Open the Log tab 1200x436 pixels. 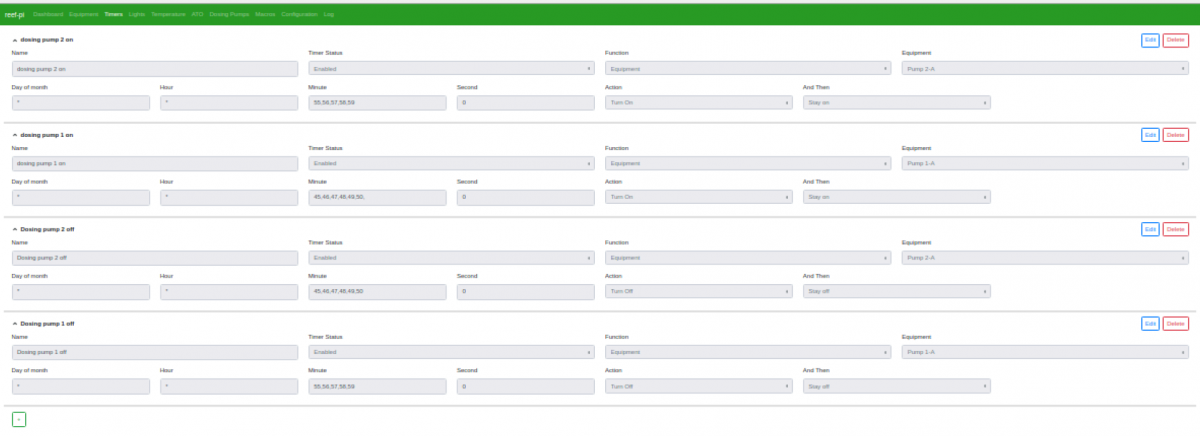pos(329,15)
